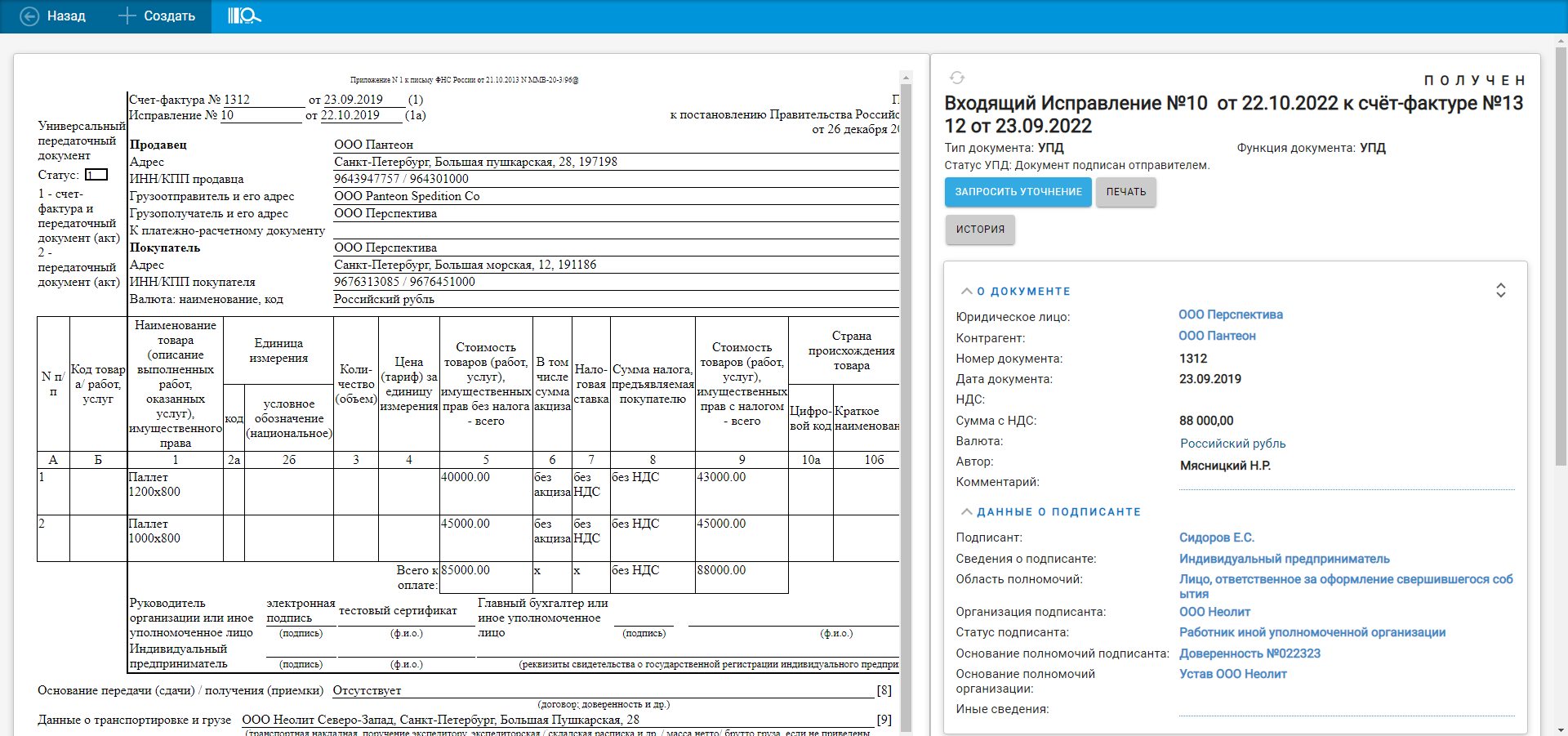Click date value 23.09.2019 in details panel

tap(1210, 379)
